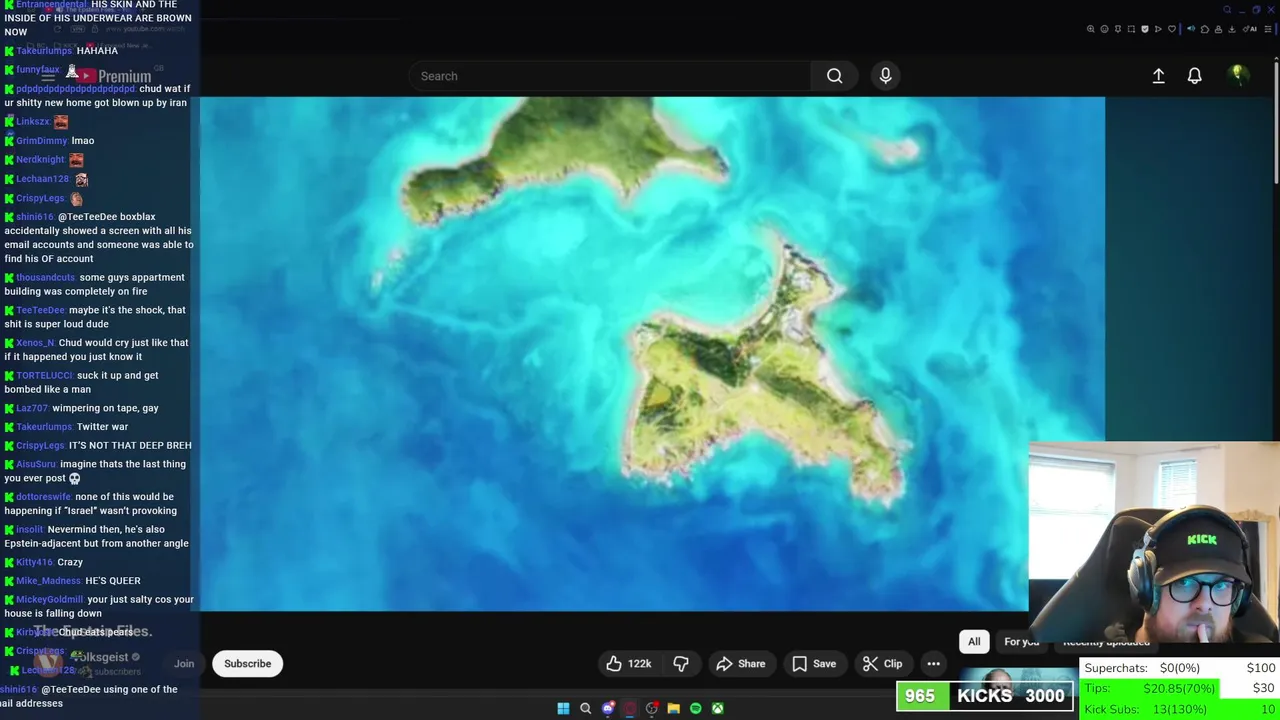
Task: Click the 965 KICKS 3000 goal counter
Action: [985, 695]
